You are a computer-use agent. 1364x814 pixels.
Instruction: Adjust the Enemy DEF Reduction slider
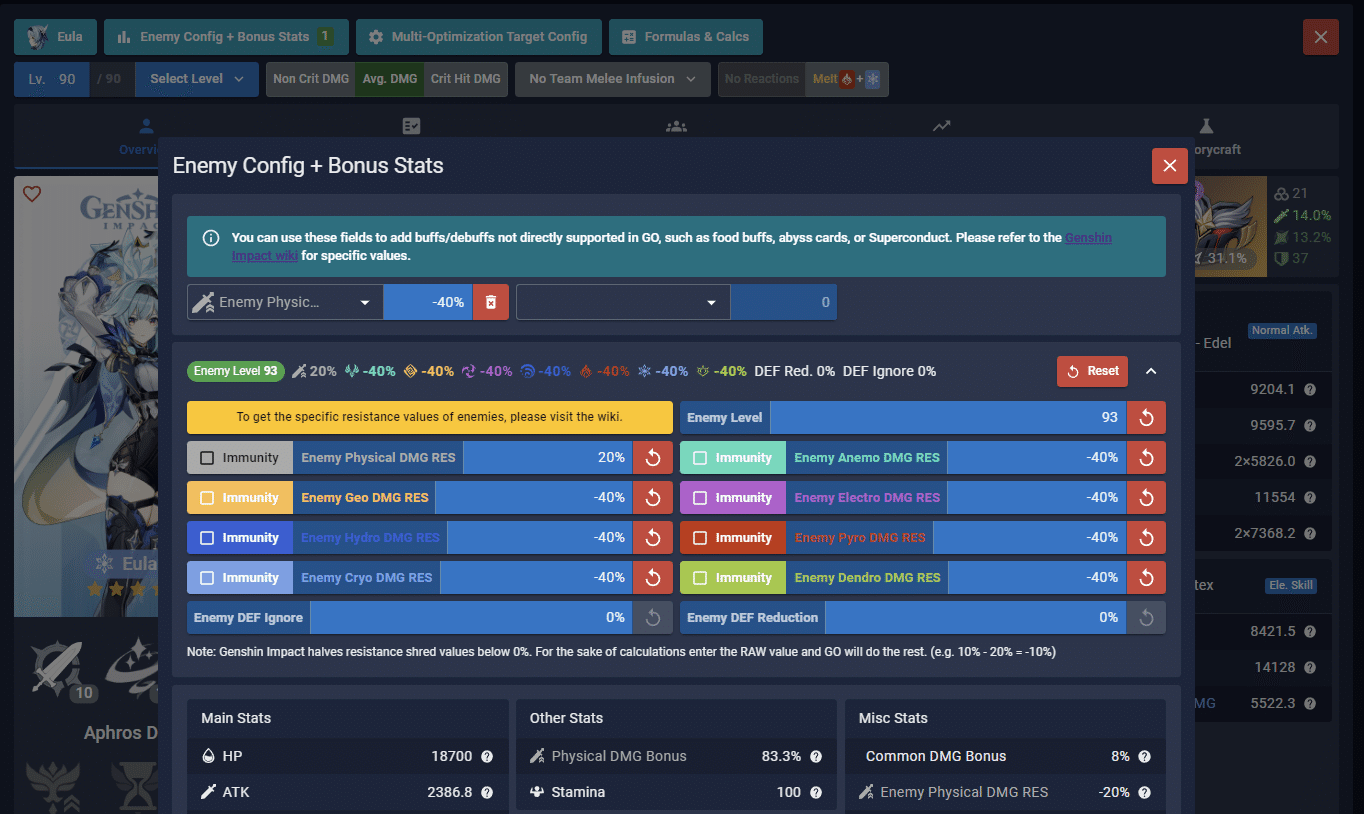(x=975, y=617)
